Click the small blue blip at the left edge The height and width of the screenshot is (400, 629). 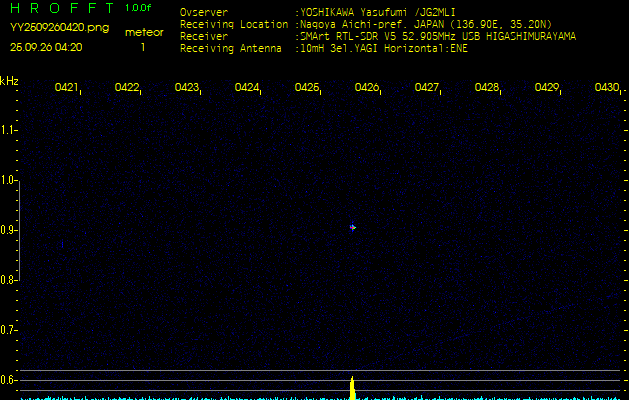[x=62, y=243]
